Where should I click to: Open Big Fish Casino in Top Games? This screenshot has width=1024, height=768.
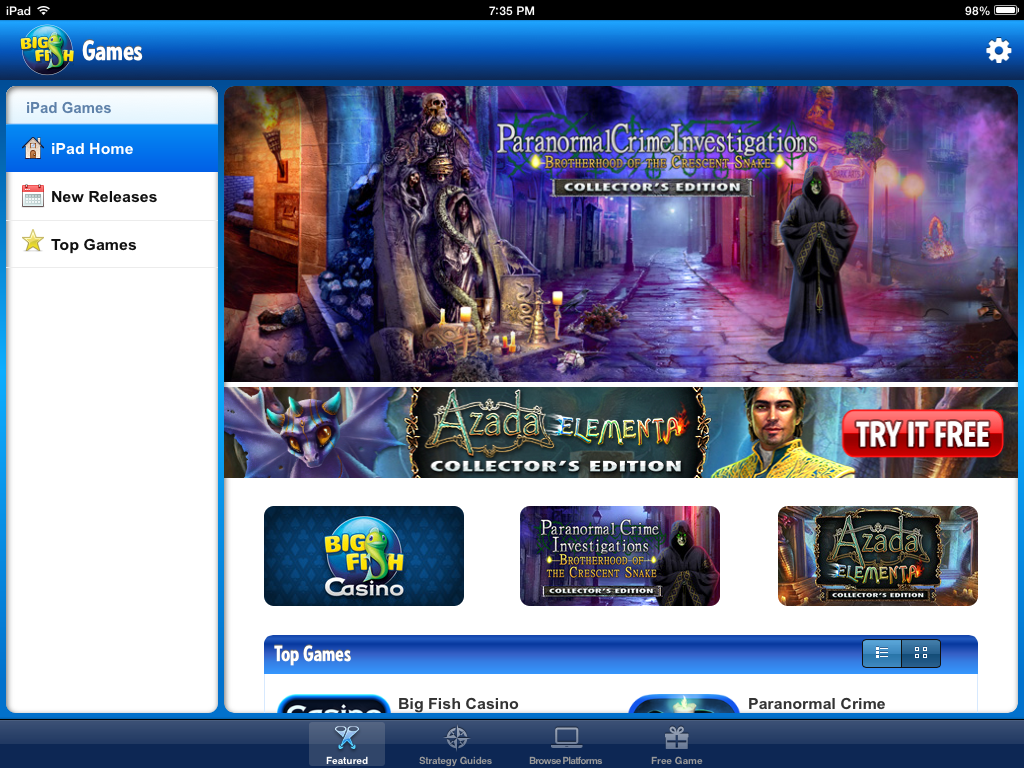[398, 704]
